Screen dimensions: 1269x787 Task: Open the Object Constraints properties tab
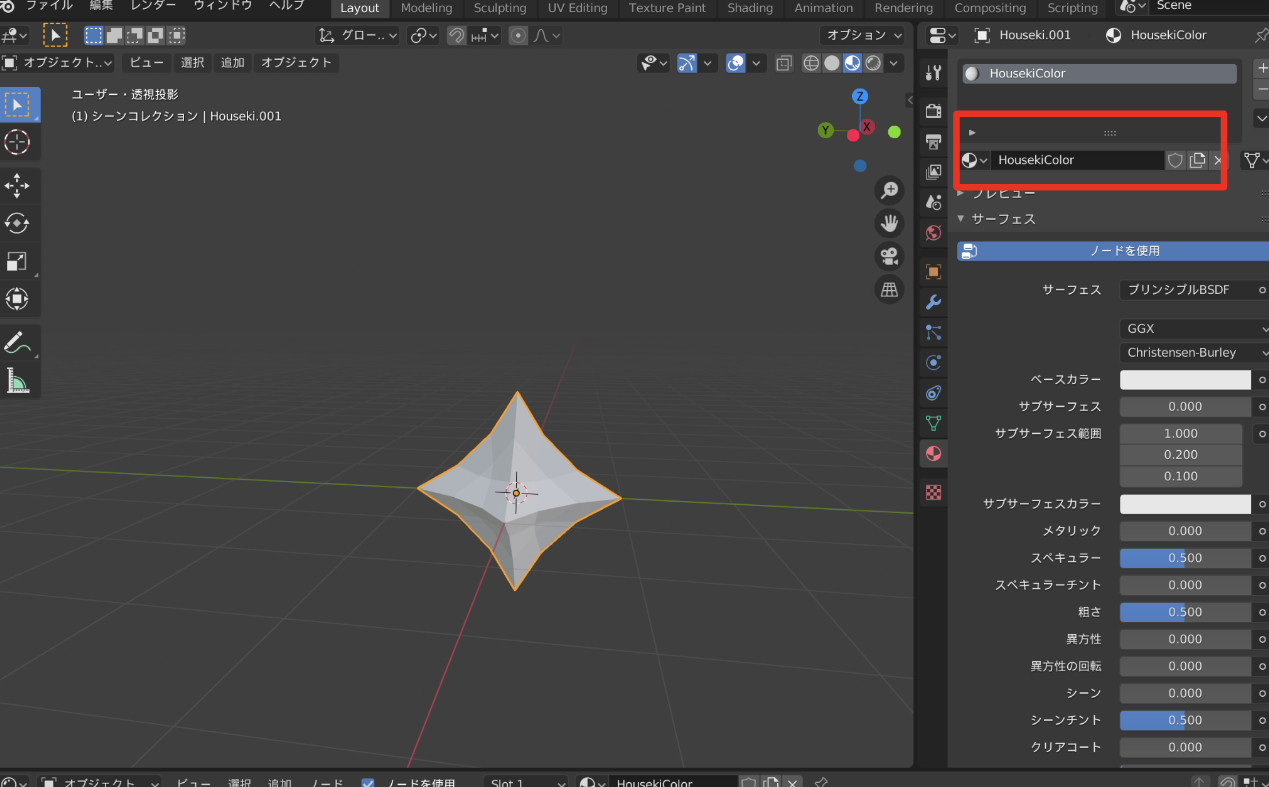click(x=933, y=393)
